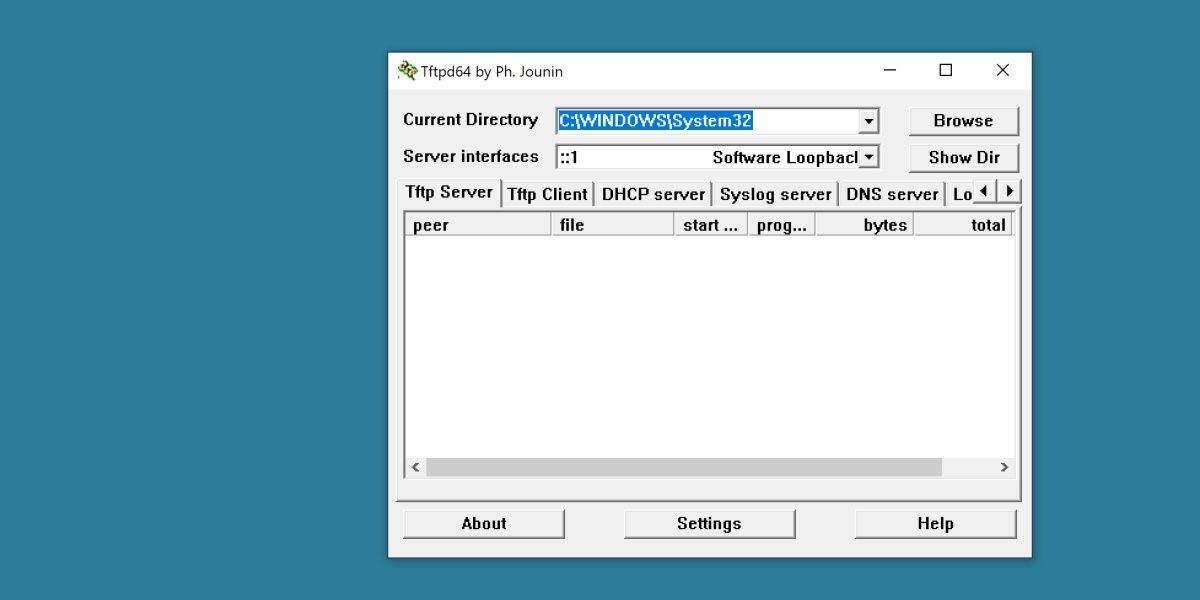
Task: Maximize the Tftpd64 window
Action: tap(946, 71)
